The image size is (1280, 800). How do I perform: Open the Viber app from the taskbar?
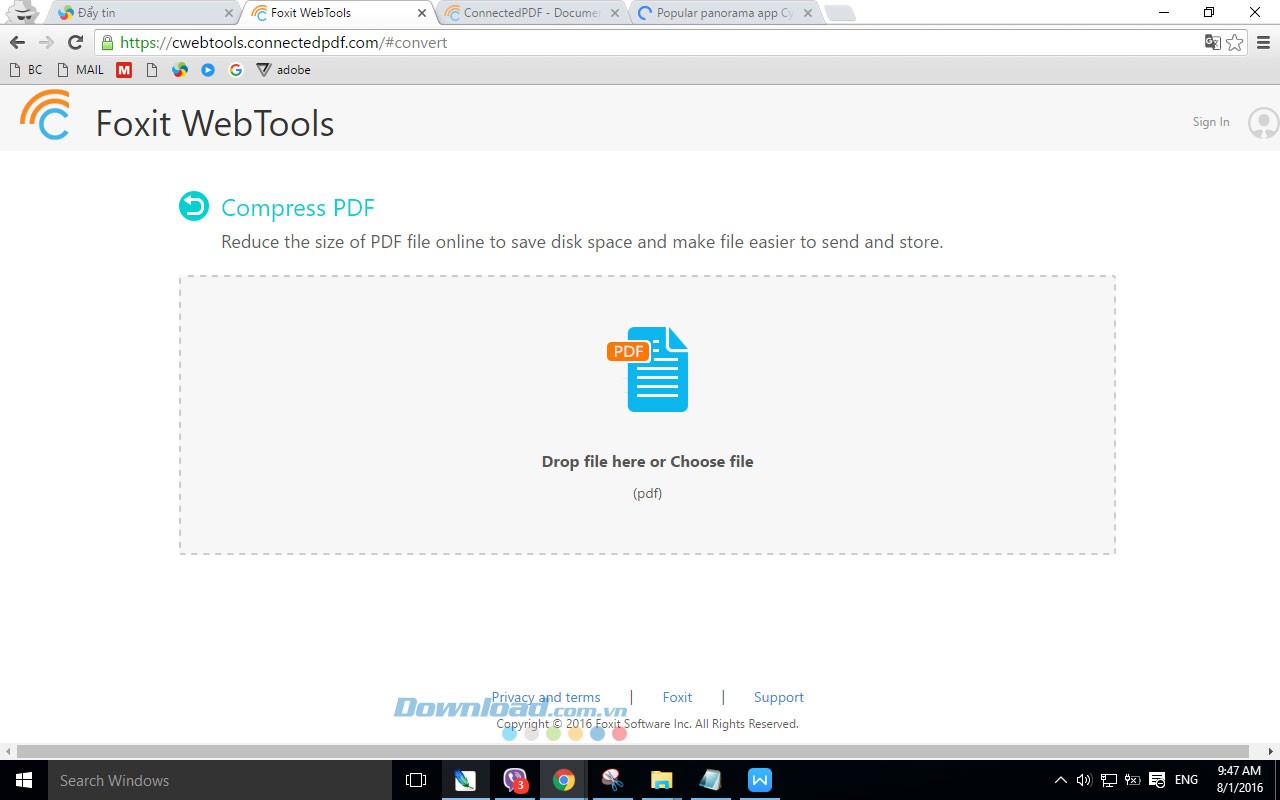click(514, 780)
